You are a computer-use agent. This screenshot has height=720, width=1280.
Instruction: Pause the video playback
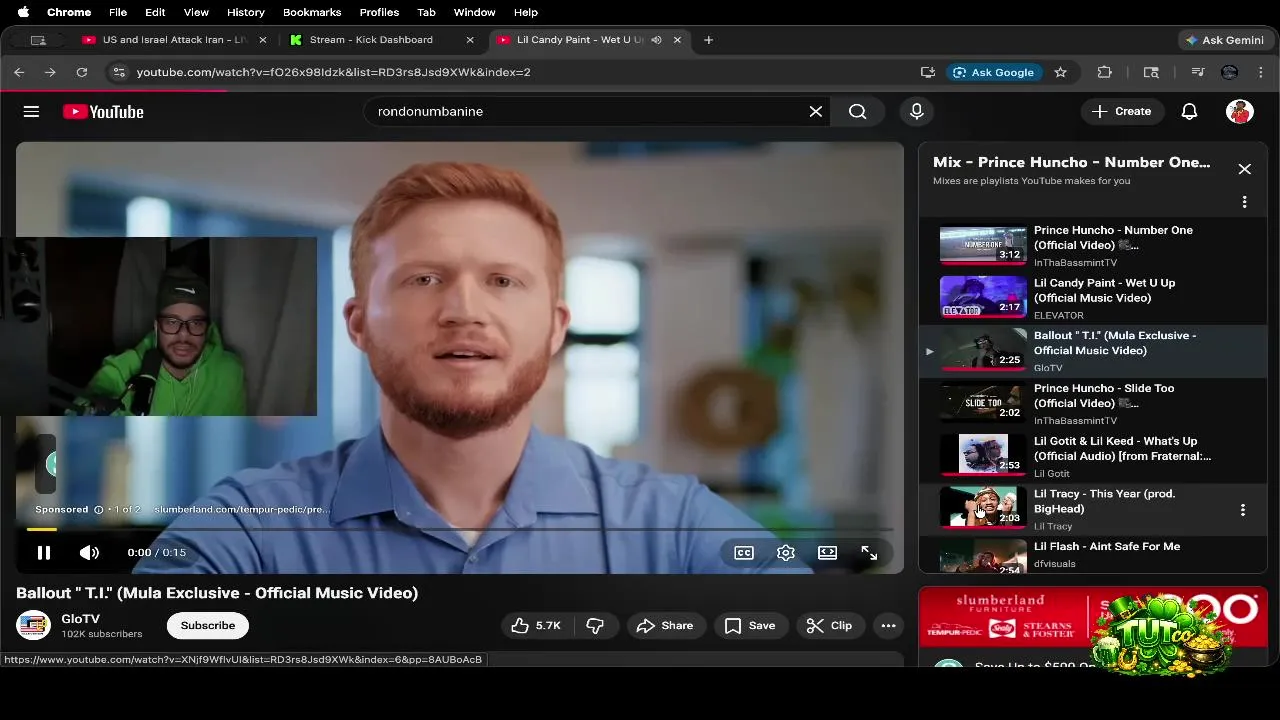coord(44,552)
